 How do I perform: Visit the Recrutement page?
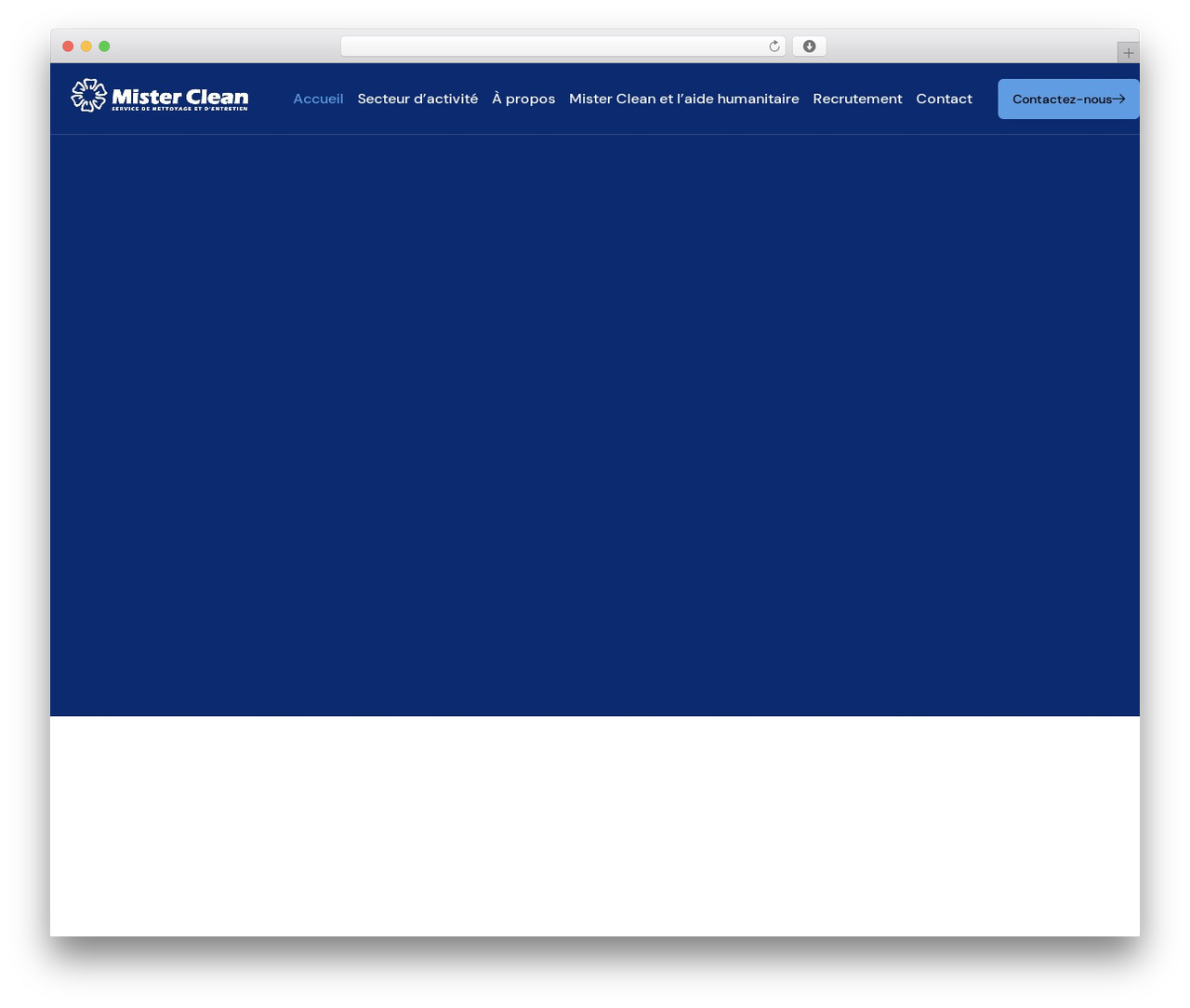857,99
